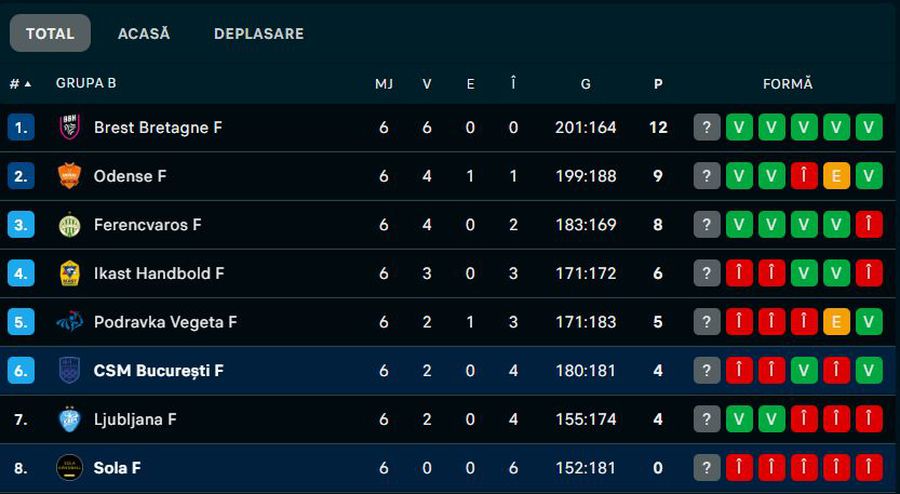Sort by the G goals column header

pyautogui.click(x=585, y=84)
